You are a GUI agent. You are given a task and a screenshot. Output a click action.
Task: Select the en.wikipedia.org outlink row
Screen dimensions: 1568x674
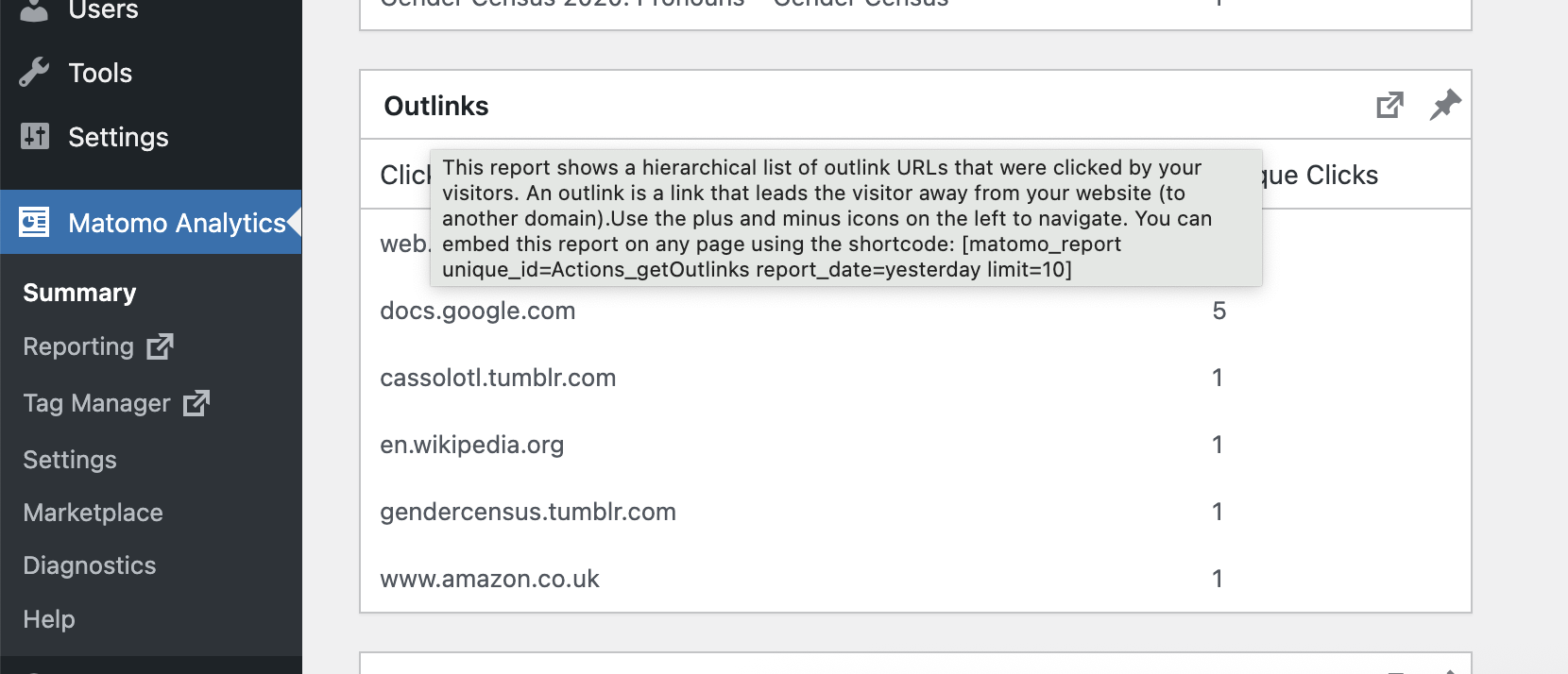pyautogui.click(x=471, y=445)
